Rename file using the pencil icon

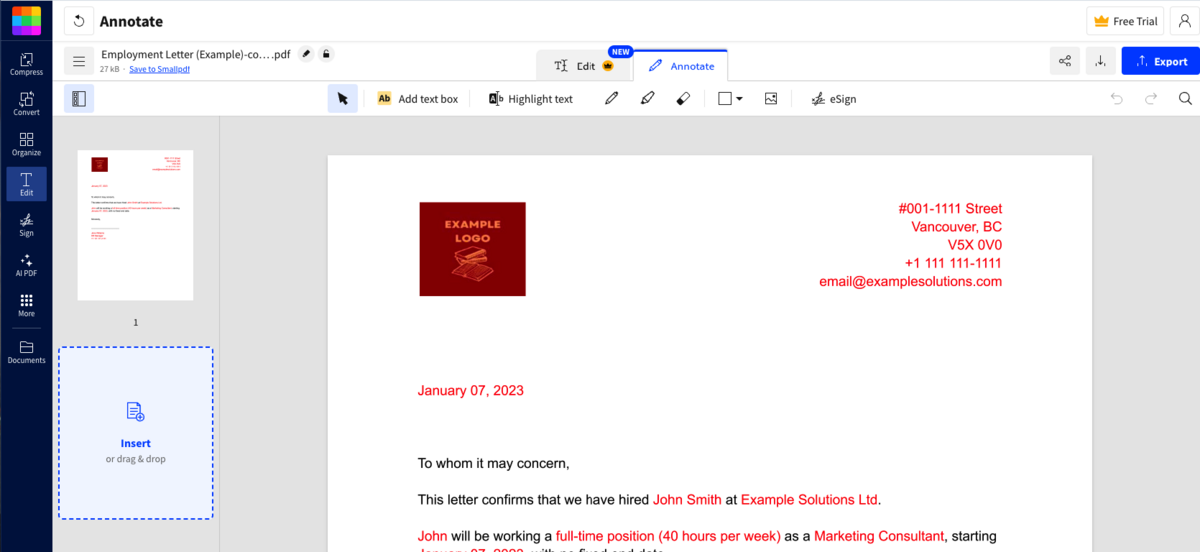(306, 54)
